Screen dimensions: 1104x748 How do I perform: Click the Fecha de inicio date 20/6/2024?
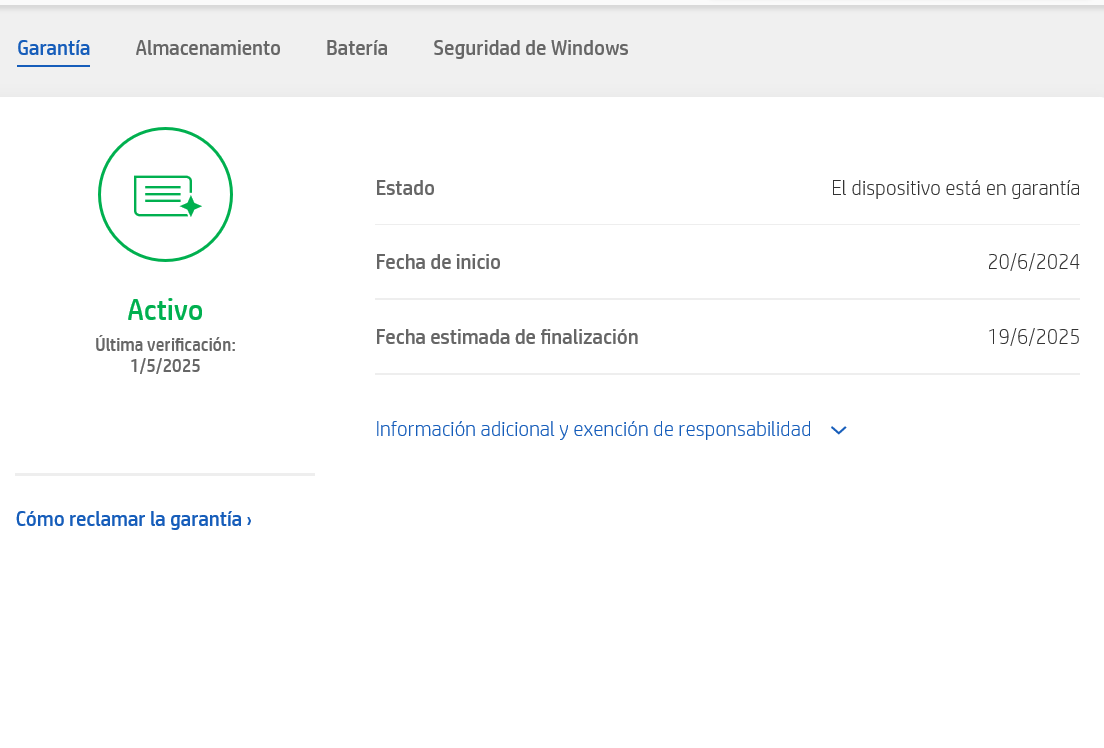(x=1033, y=261)
